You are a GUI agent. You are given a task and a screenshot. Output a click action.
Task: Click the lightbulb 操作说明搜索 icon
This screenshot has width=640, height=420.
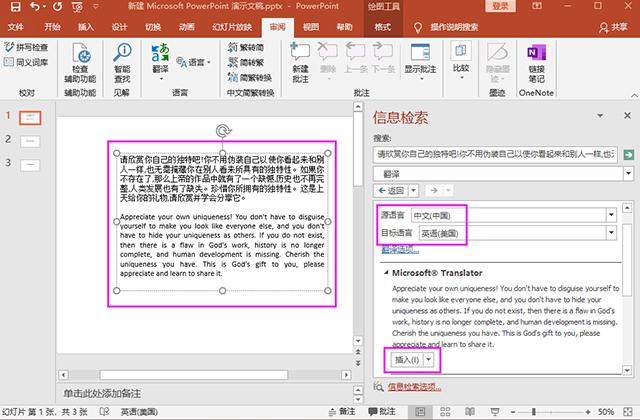[x=418, y=27]
